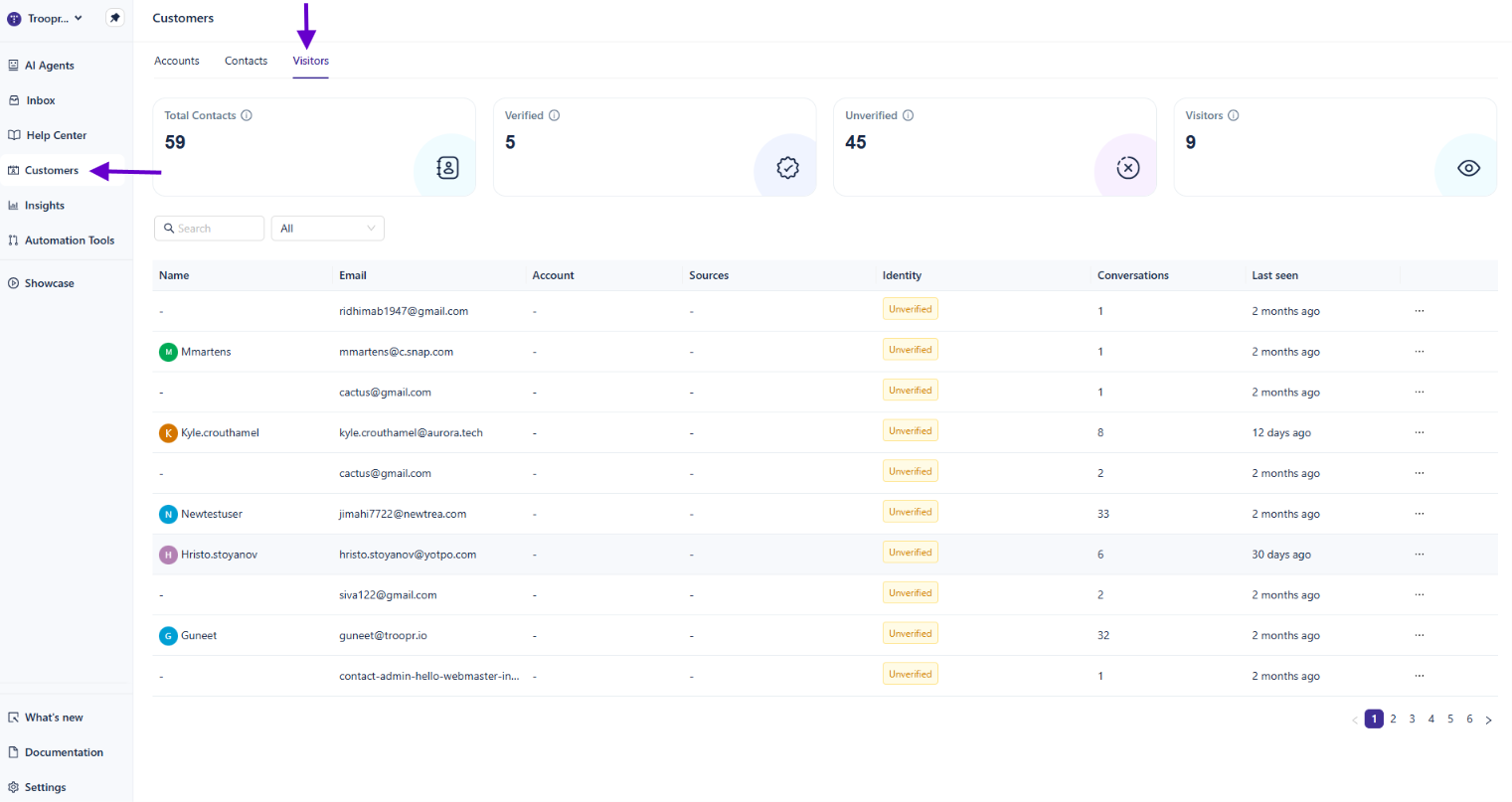Click the info icon beside the Visitors card title
This screenshot has height=802, width=1512.
[x=1234, y=115]
